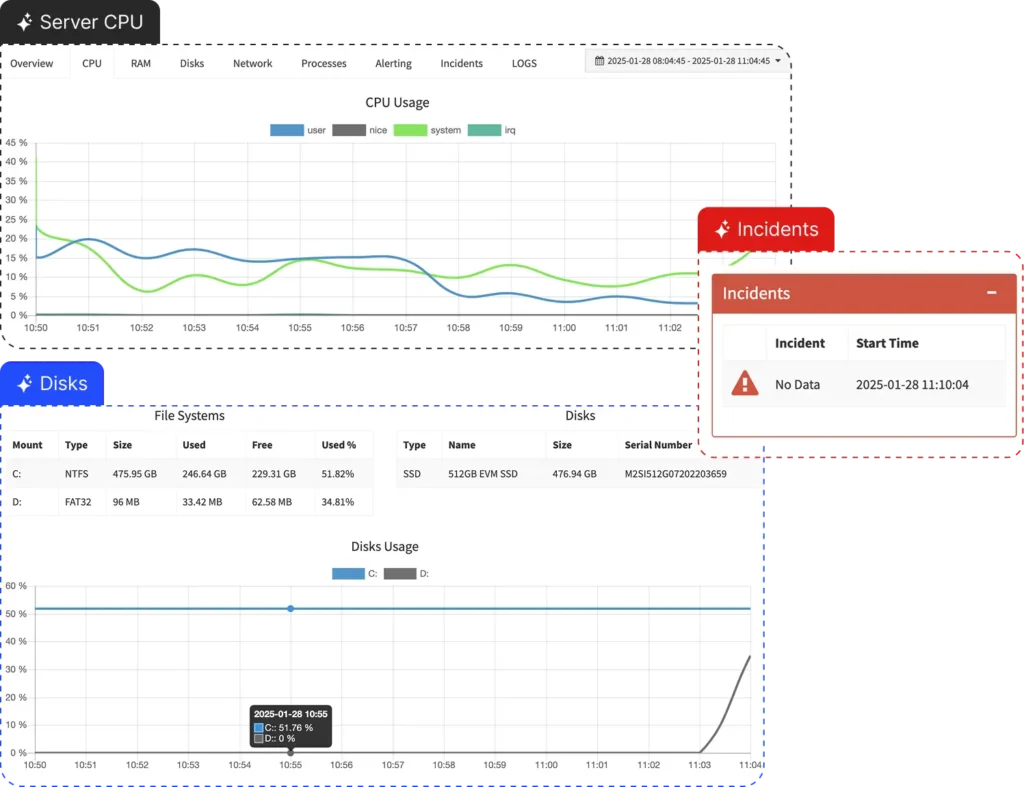Click the C: color swatch in Disks legend

[x=348, y=574]
